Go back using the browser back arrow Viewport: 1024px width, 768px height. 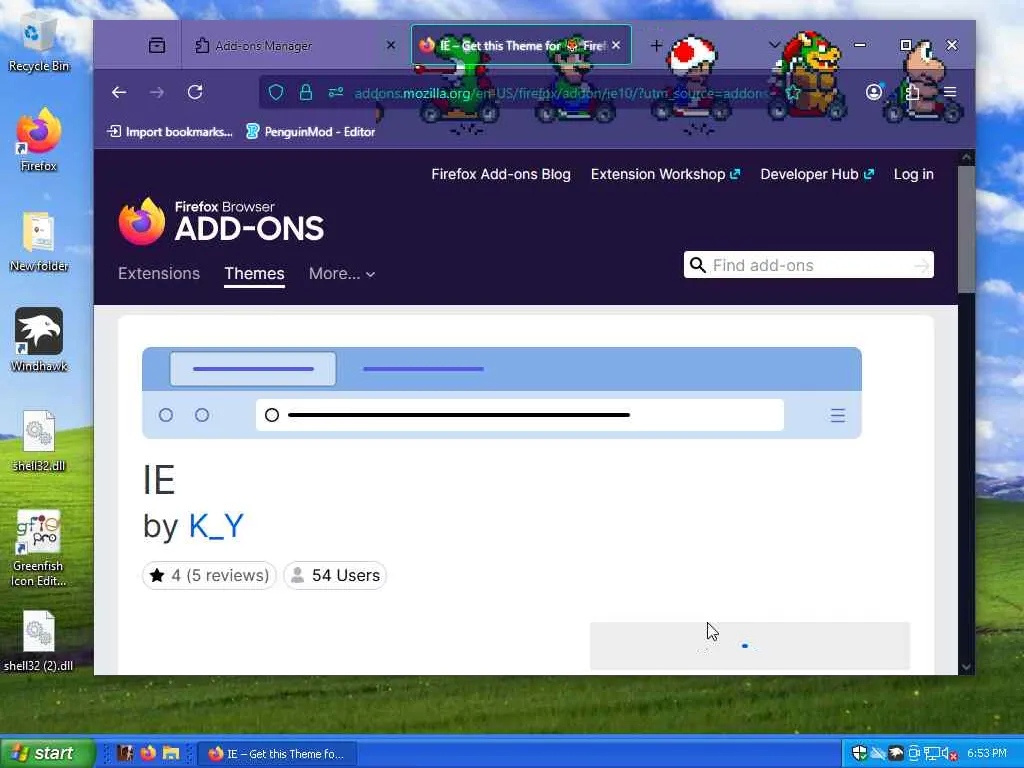pos(119,93)
